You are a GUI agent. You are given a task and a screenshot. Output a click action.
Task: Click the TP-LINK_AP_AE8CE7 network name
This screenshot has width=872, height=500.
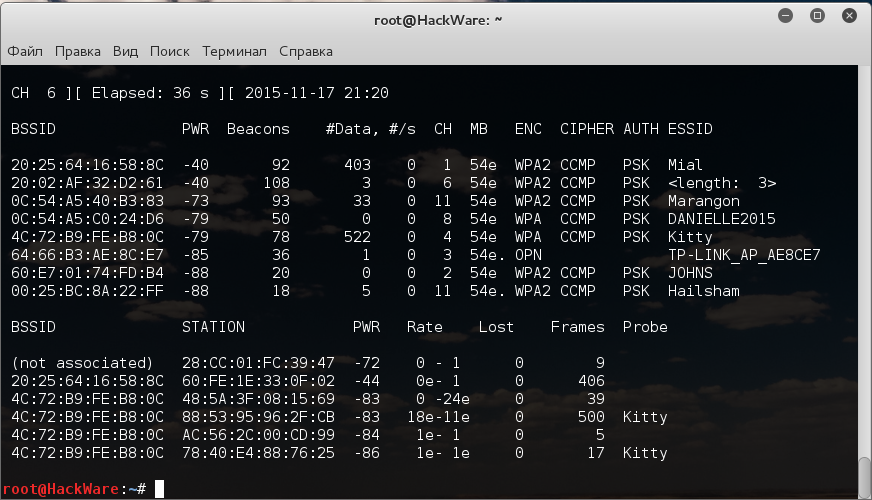pyautogui.click(x=744, y=255)
